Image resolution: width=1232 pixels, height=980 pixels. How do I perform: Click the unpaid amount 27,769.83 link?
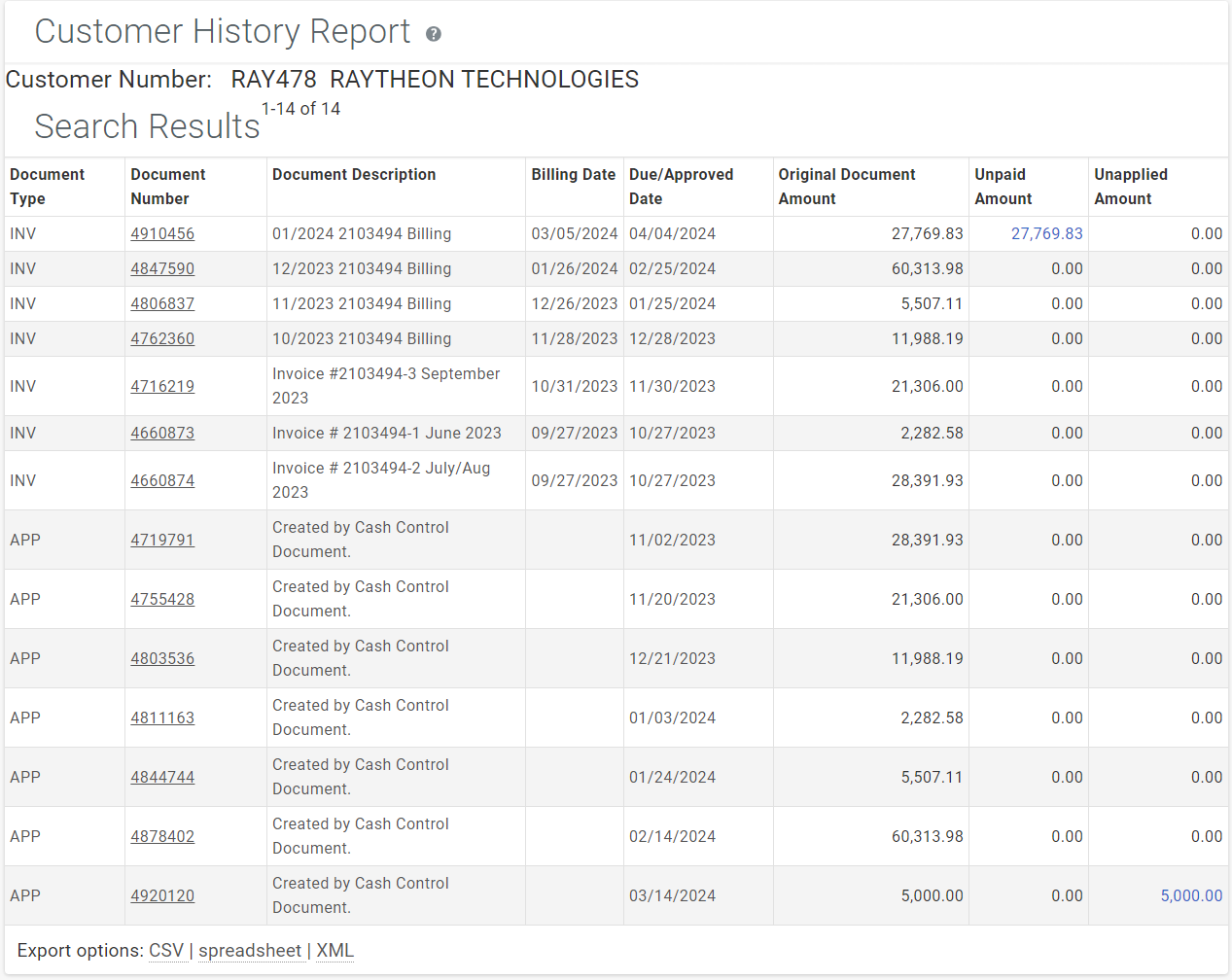[1046, 233]
